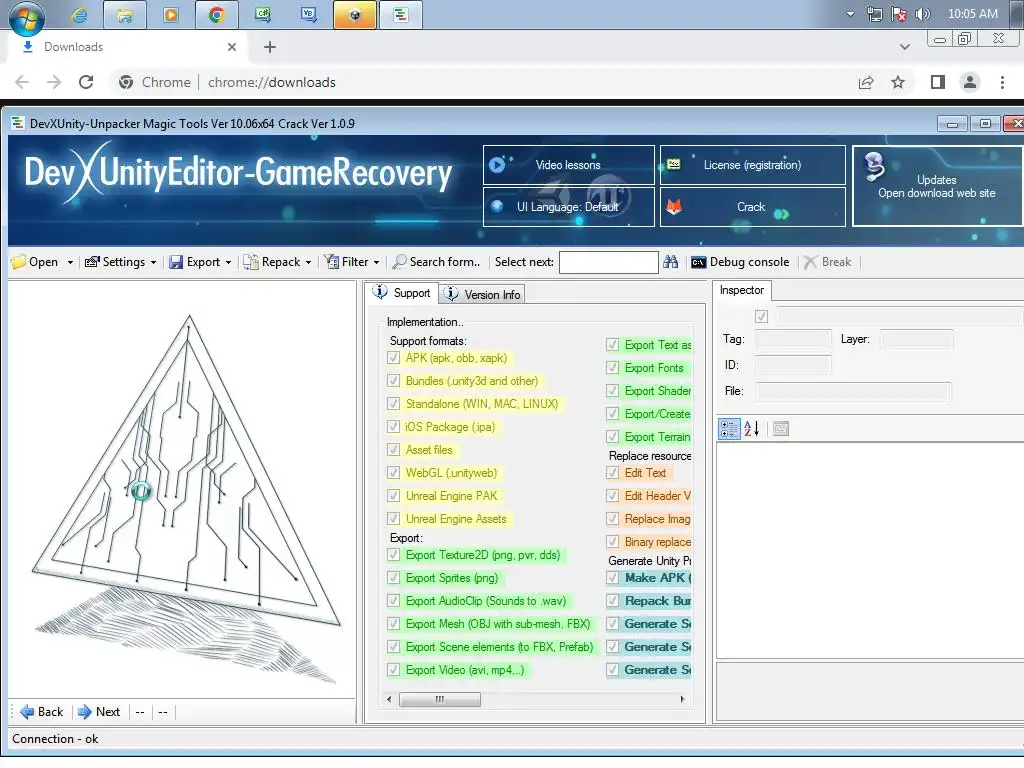
Task: Click Support panel scroll right arrow
Action: (682, 699)
